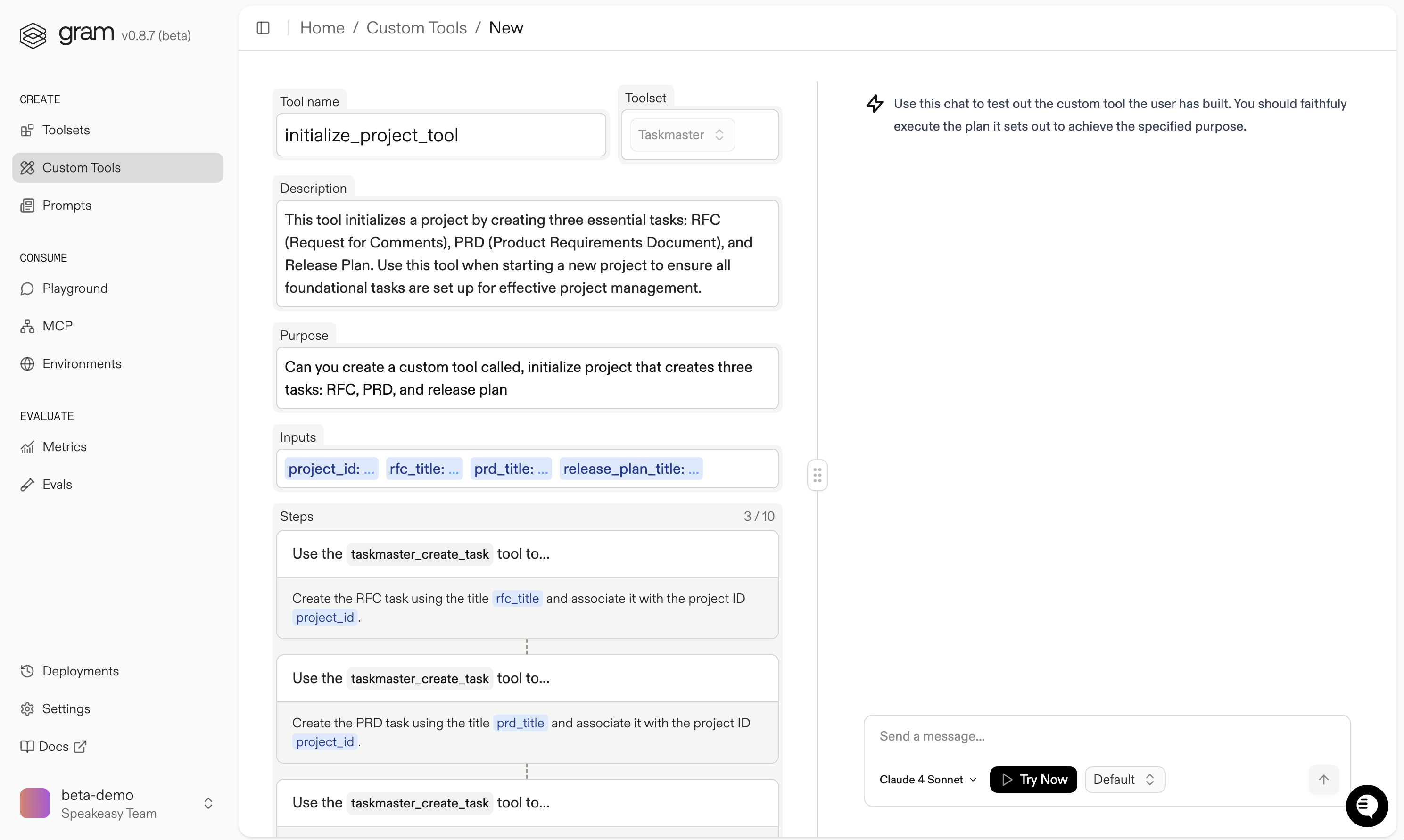Navigate to Custom Tools breadcrumb
Screen dimensions: 1404x840
point(416,28)
